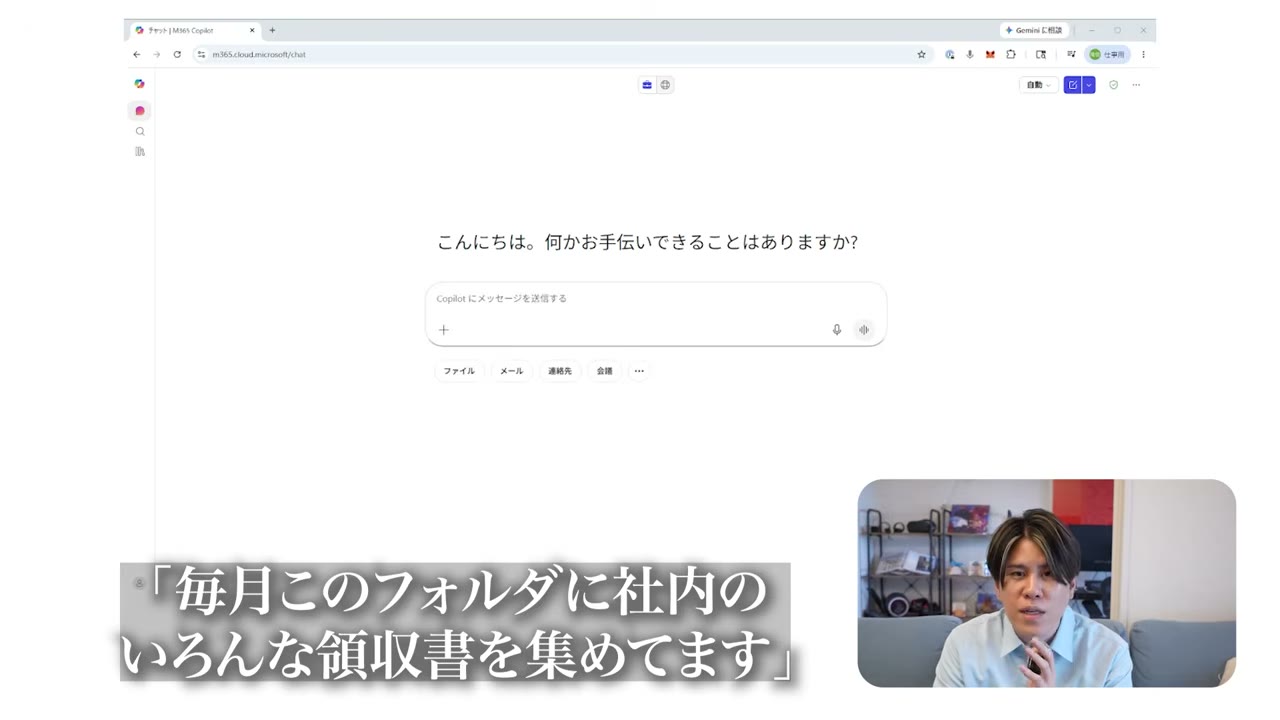This screenshot has height=720, width=1280.
Task: Switch to Web mode globe toggle
Action: tap(665, 85)
